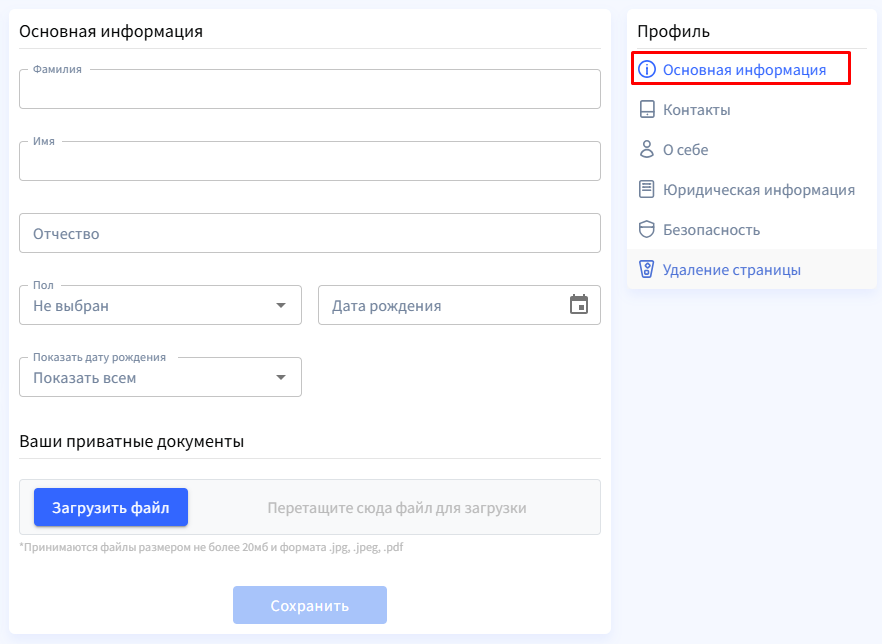Focus the Фамилия input field
The image size is (882, 644).
pyautogui.click(x=310, y=90)
